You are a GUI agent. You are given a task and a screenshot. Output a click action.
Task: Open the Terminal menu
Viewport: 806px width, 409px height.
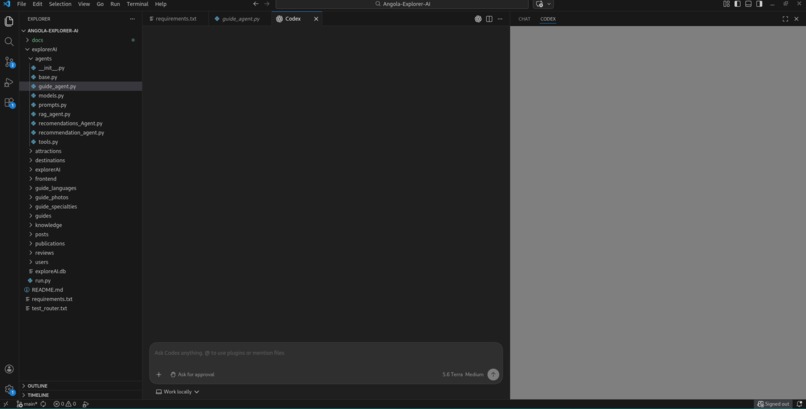[137, 4]
